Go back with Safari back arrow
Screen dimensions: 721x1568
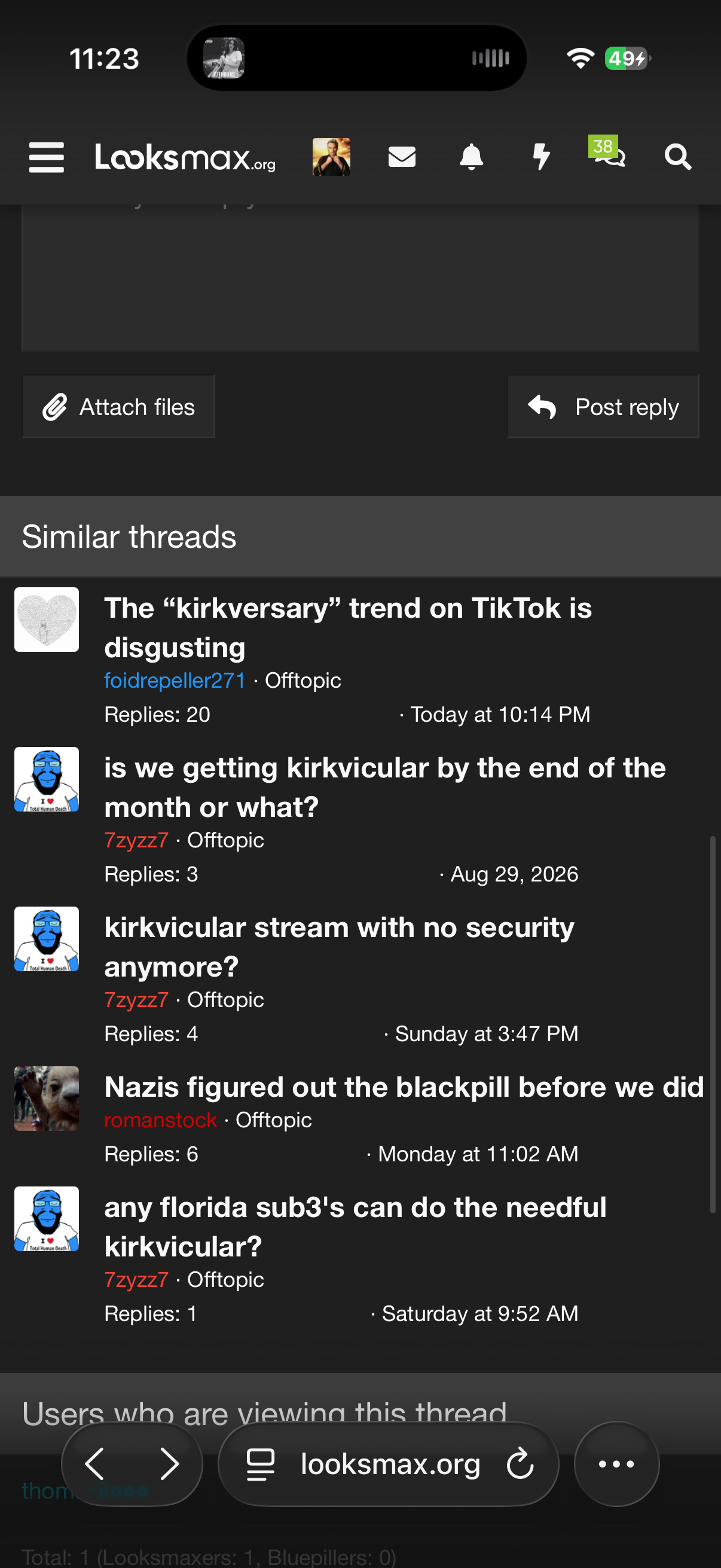(x=95, y=1464)
